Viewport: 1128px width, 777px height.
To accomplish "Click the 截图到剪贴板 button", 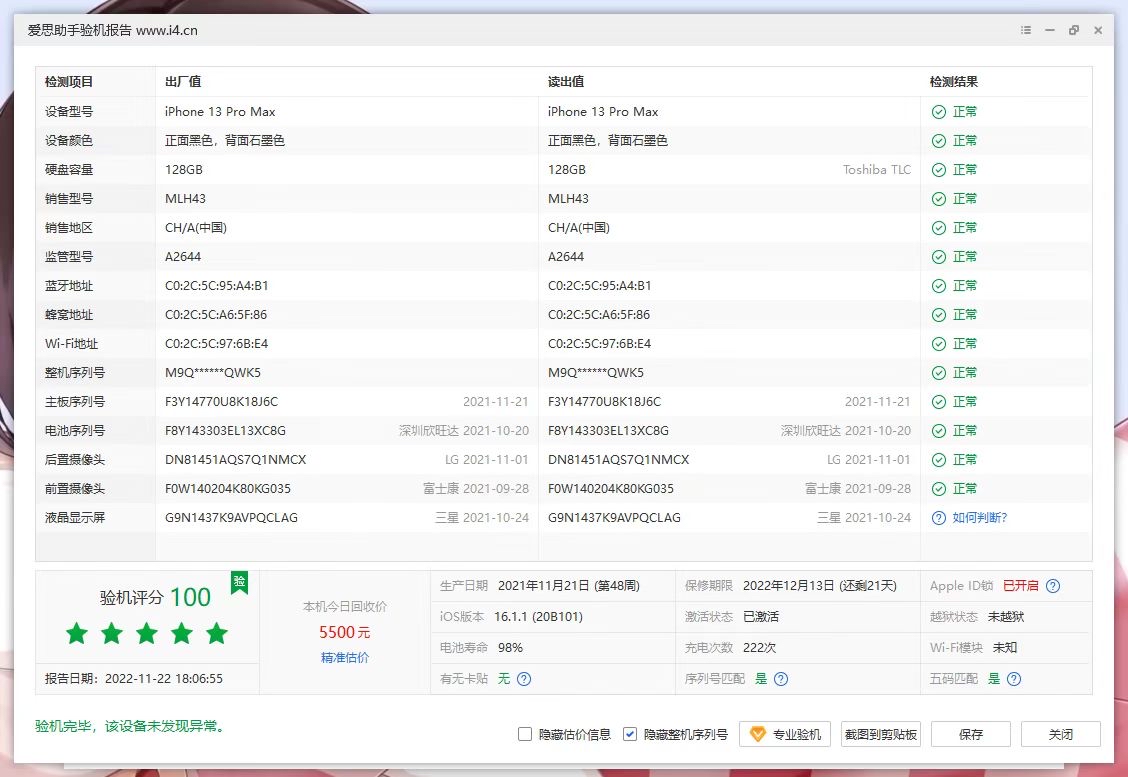I will (880, 733).
